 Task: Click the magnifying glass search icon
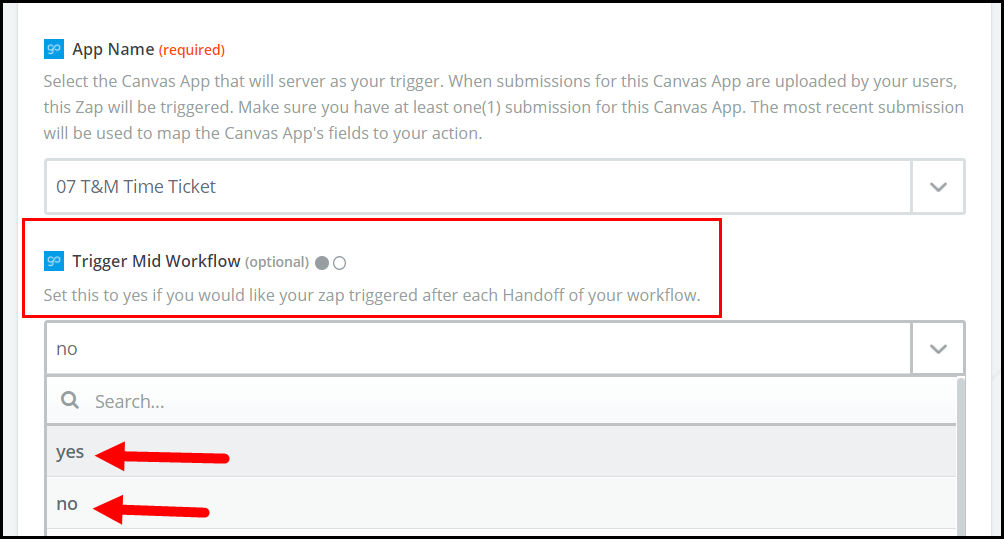pos(70,401)
